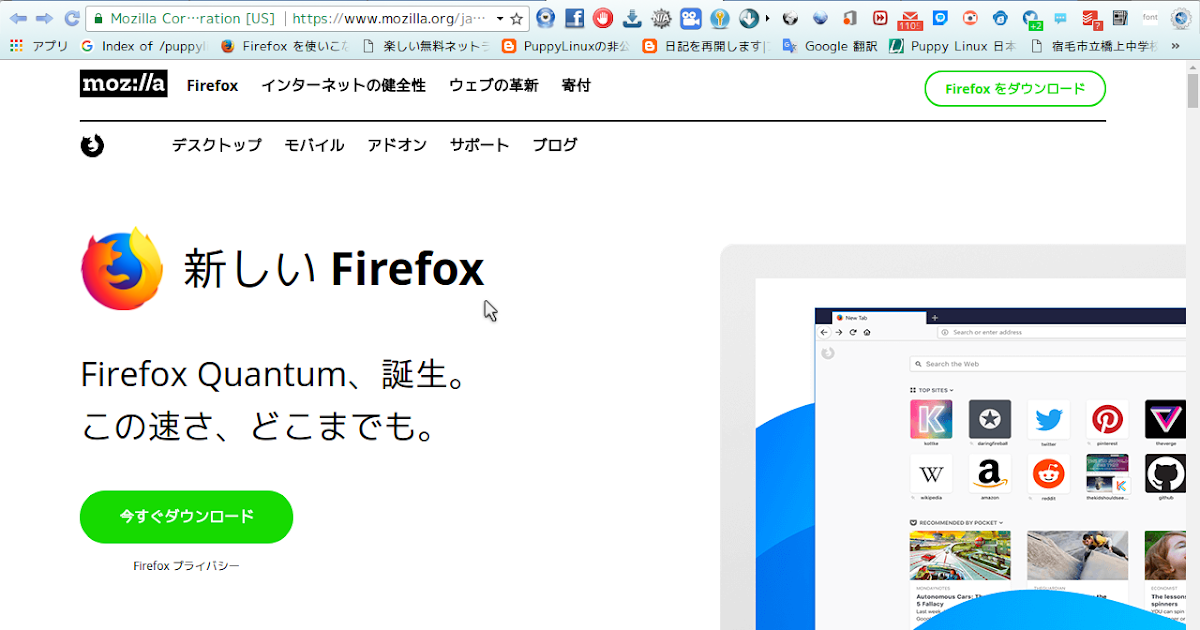Viewport: 1200px width, 630px height.
Task: Open the 楽しい無料ネット bookmark
Action: 425,46
